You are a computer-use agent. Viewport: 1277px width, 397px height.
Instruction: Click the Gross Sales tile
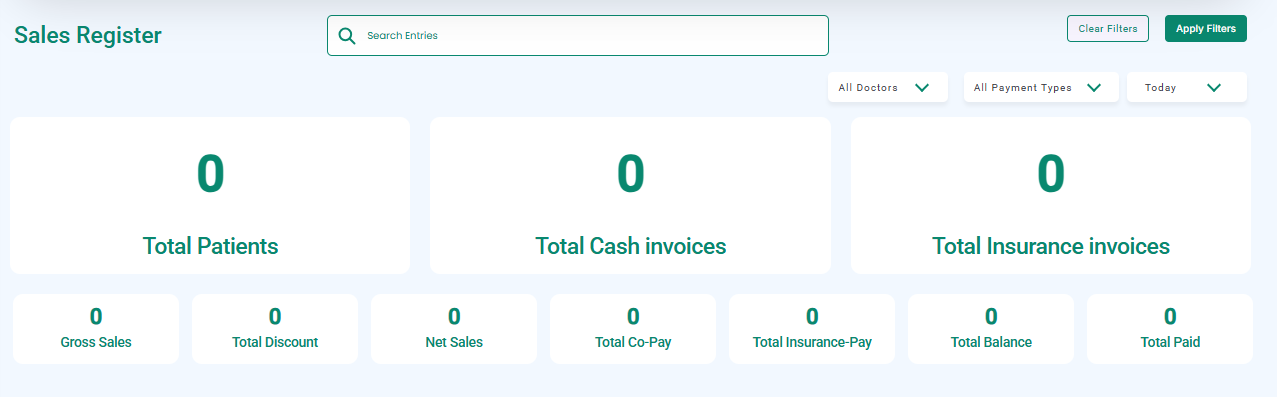pos(96,329)
